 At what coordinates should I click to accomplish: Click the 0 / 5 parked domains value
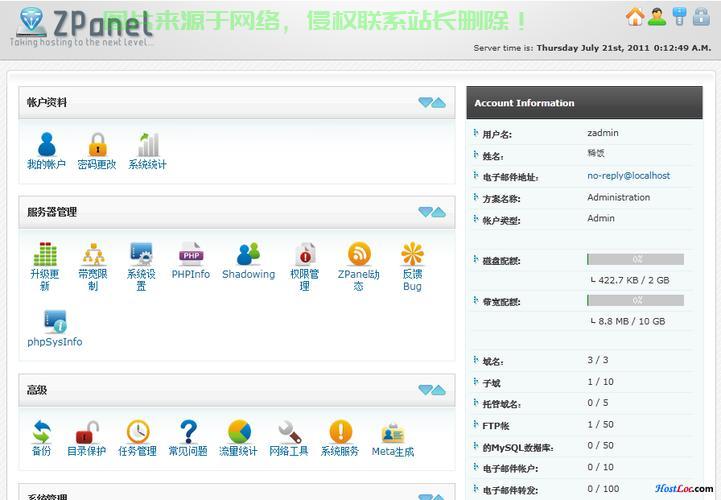[x=598, y=403]
